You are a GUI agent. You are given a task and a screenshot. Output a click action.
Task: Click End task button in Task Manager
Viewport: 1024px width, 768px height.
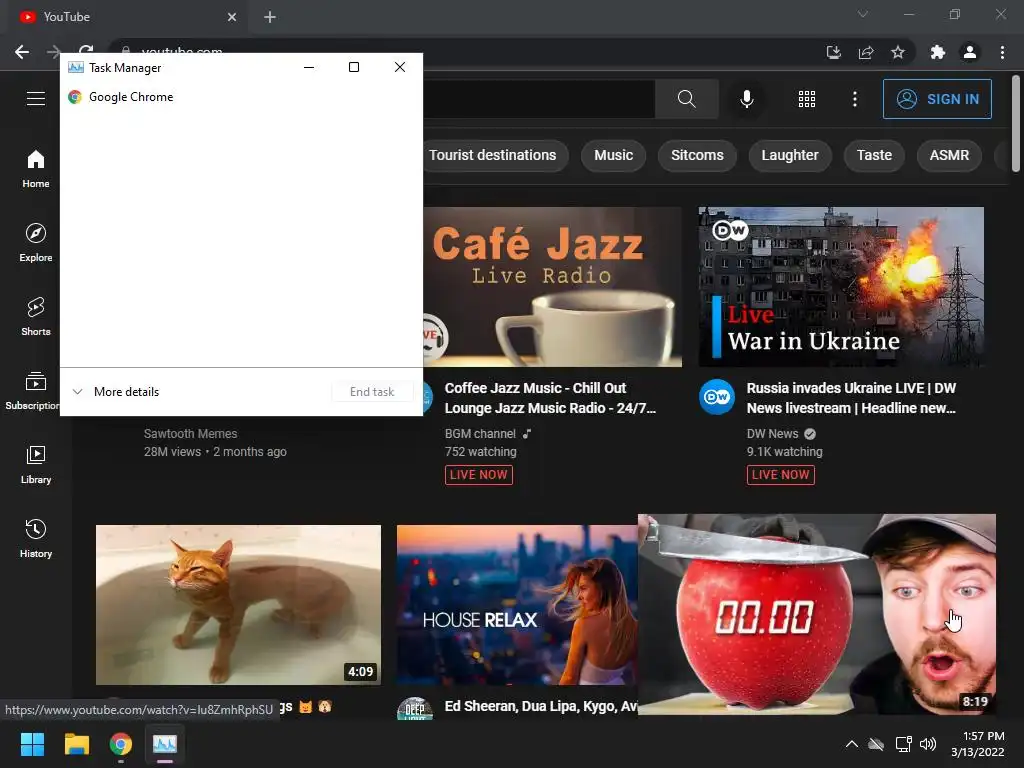coord(372,392)
